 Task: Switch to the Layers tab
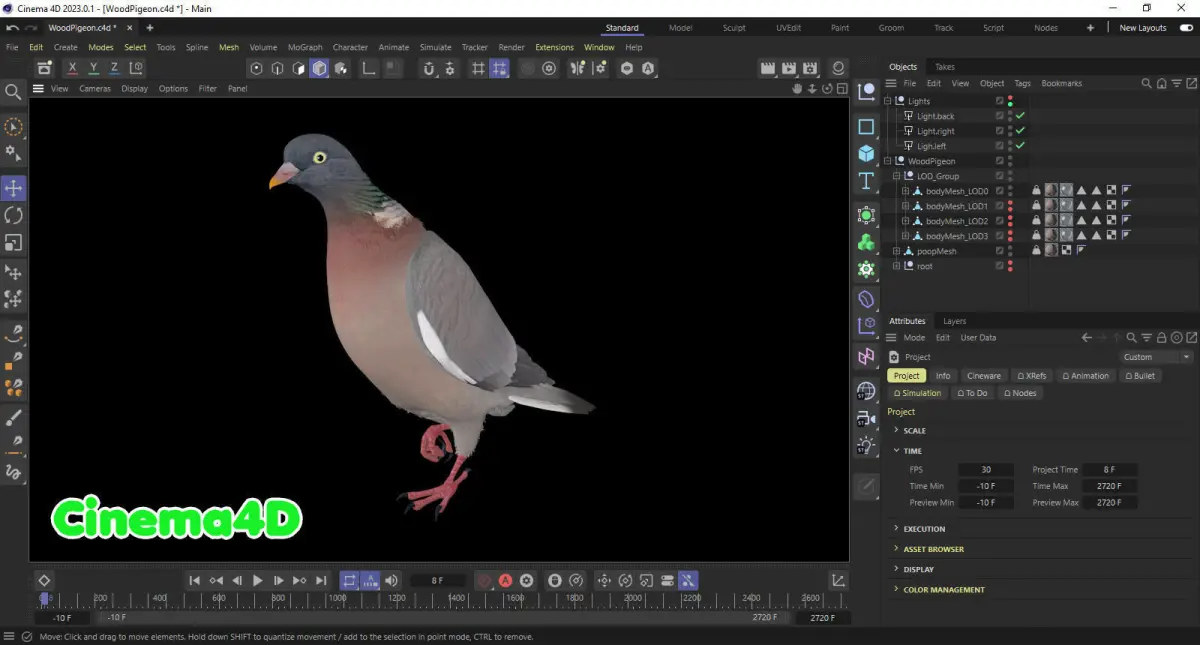(954, 321)
